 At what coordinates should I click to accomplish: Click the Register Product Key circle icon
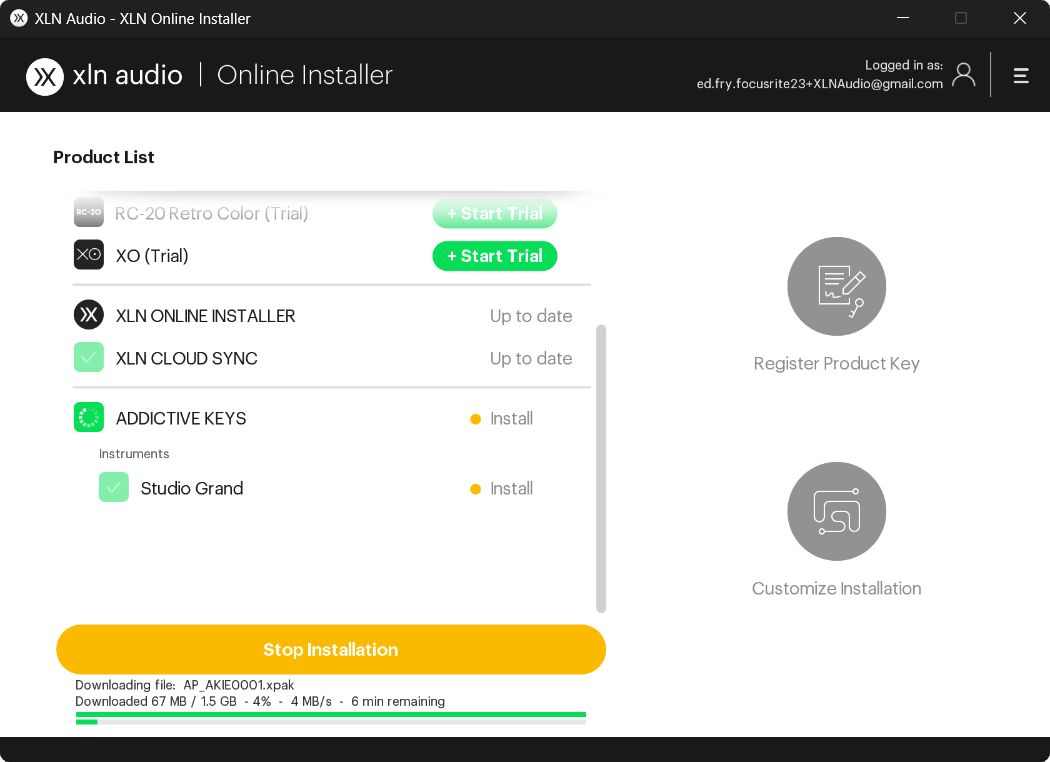coord(836,286)
